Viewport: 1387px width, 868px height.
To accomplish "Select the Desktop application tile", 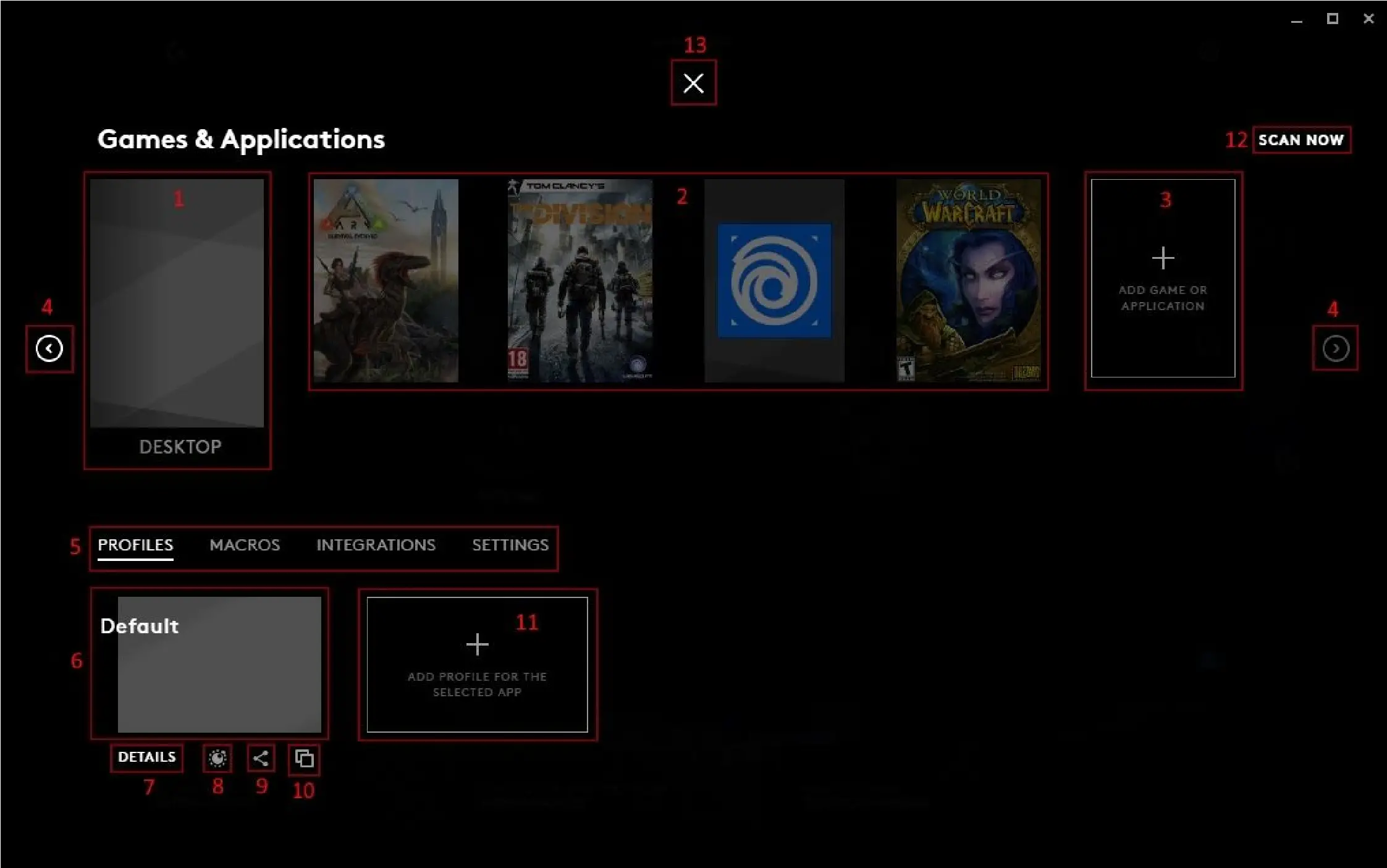I will (177, 303).
